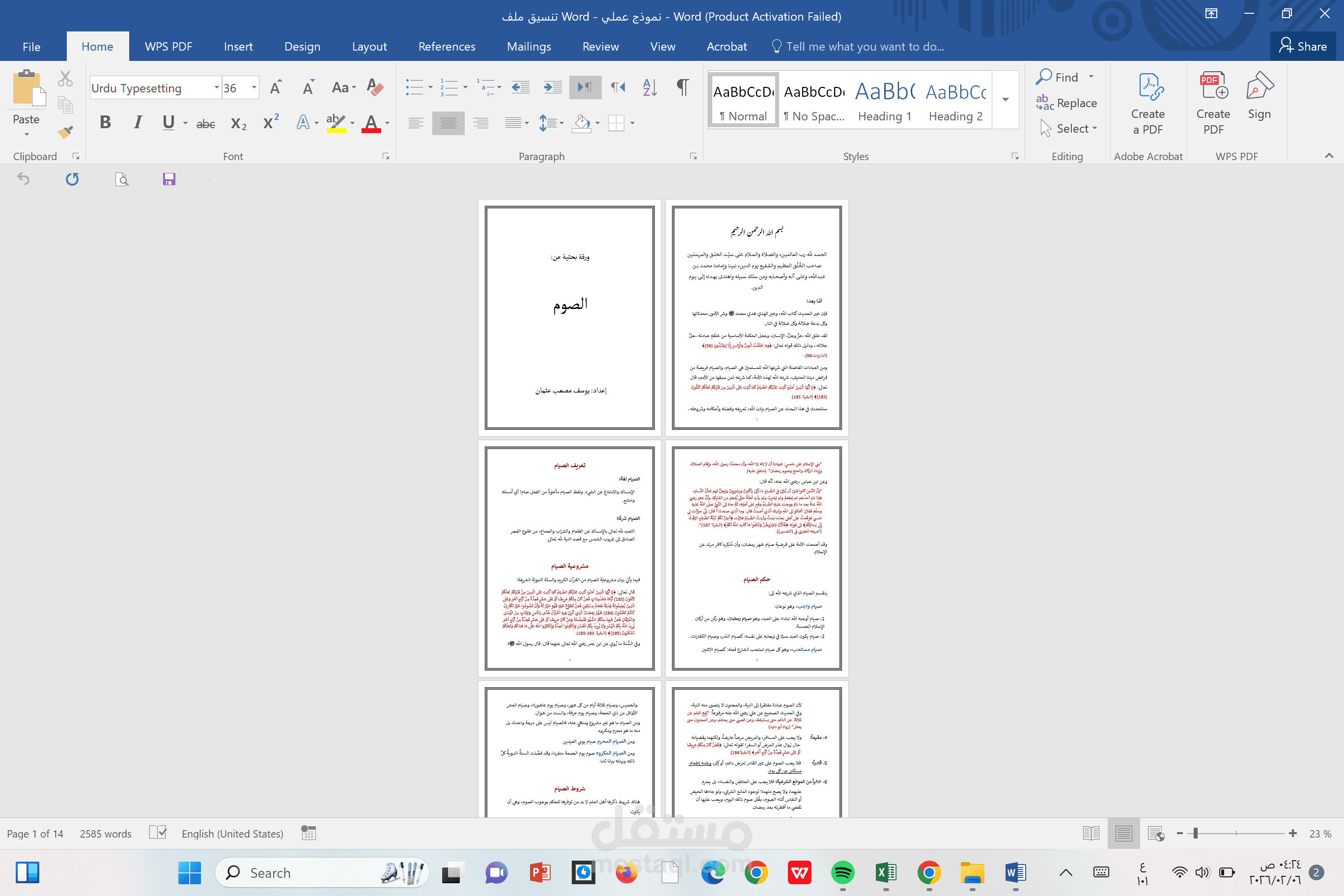
Task: Open the font size dropdown
Action: tap(254, 87)
